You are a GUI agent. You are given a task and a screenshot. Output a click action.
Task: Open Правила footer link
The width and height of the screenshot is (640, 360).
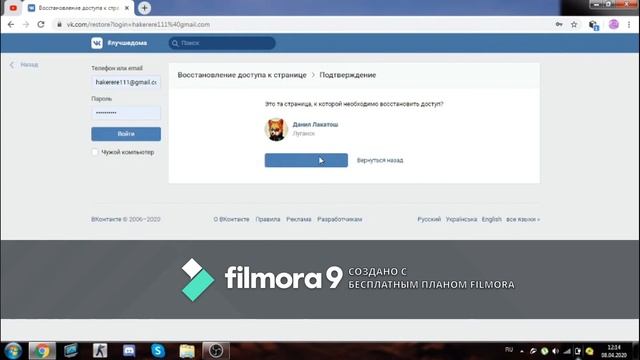point(268,219)
